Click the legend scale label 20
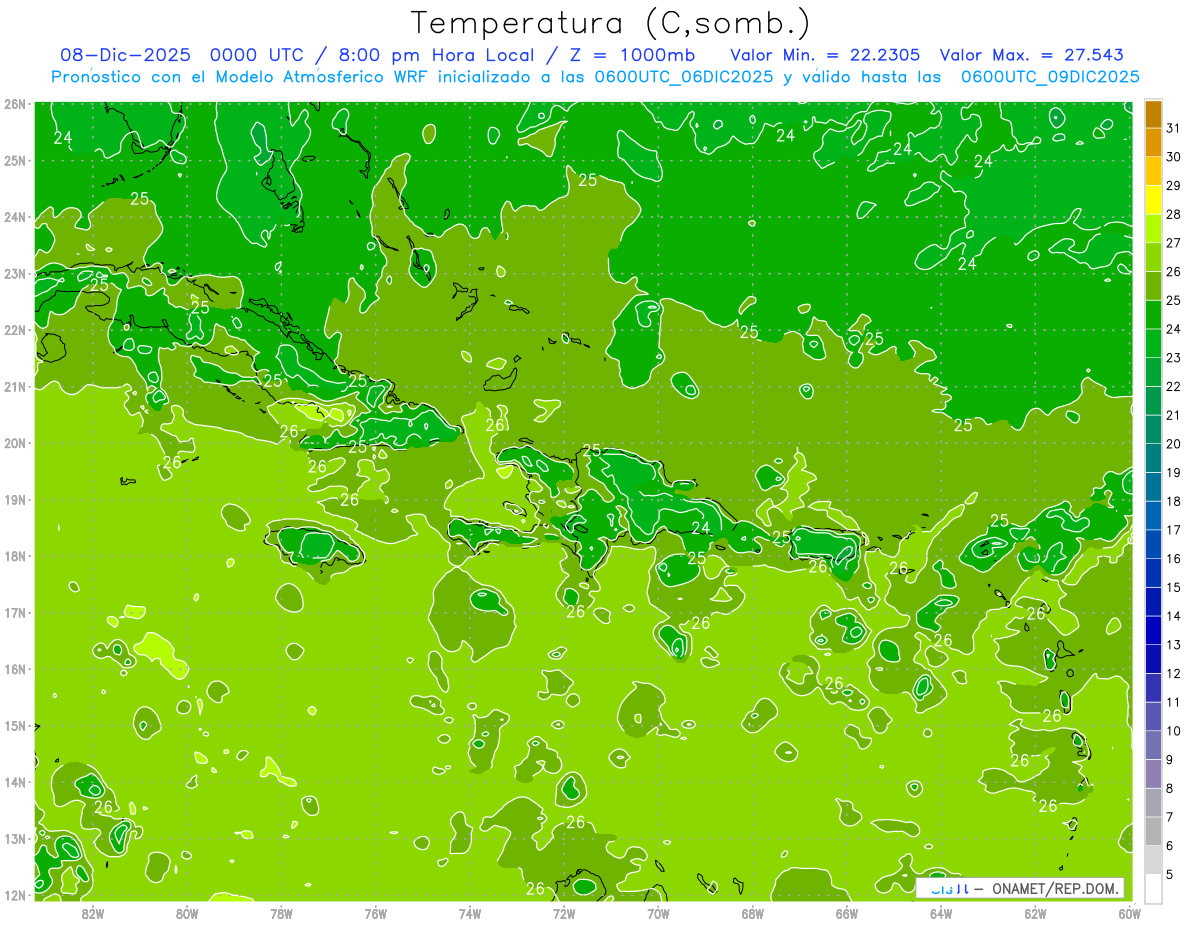The image size is (1200, 927). tap(1173, 444)
